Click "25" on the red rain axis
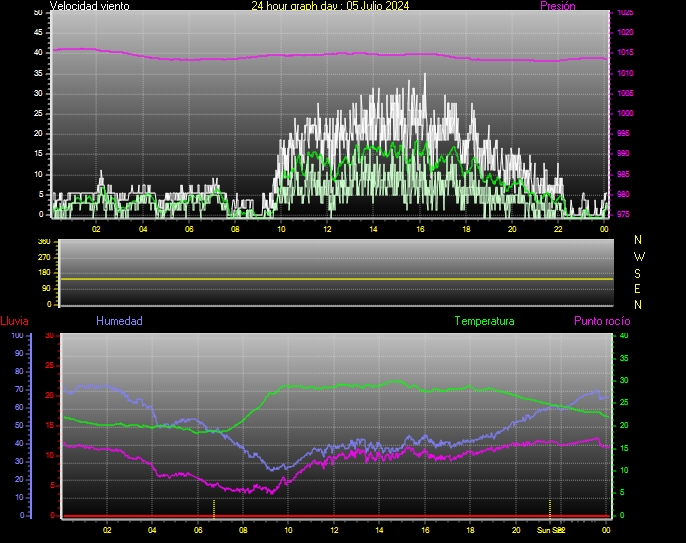The image size is (686, 543). point(50,365)
